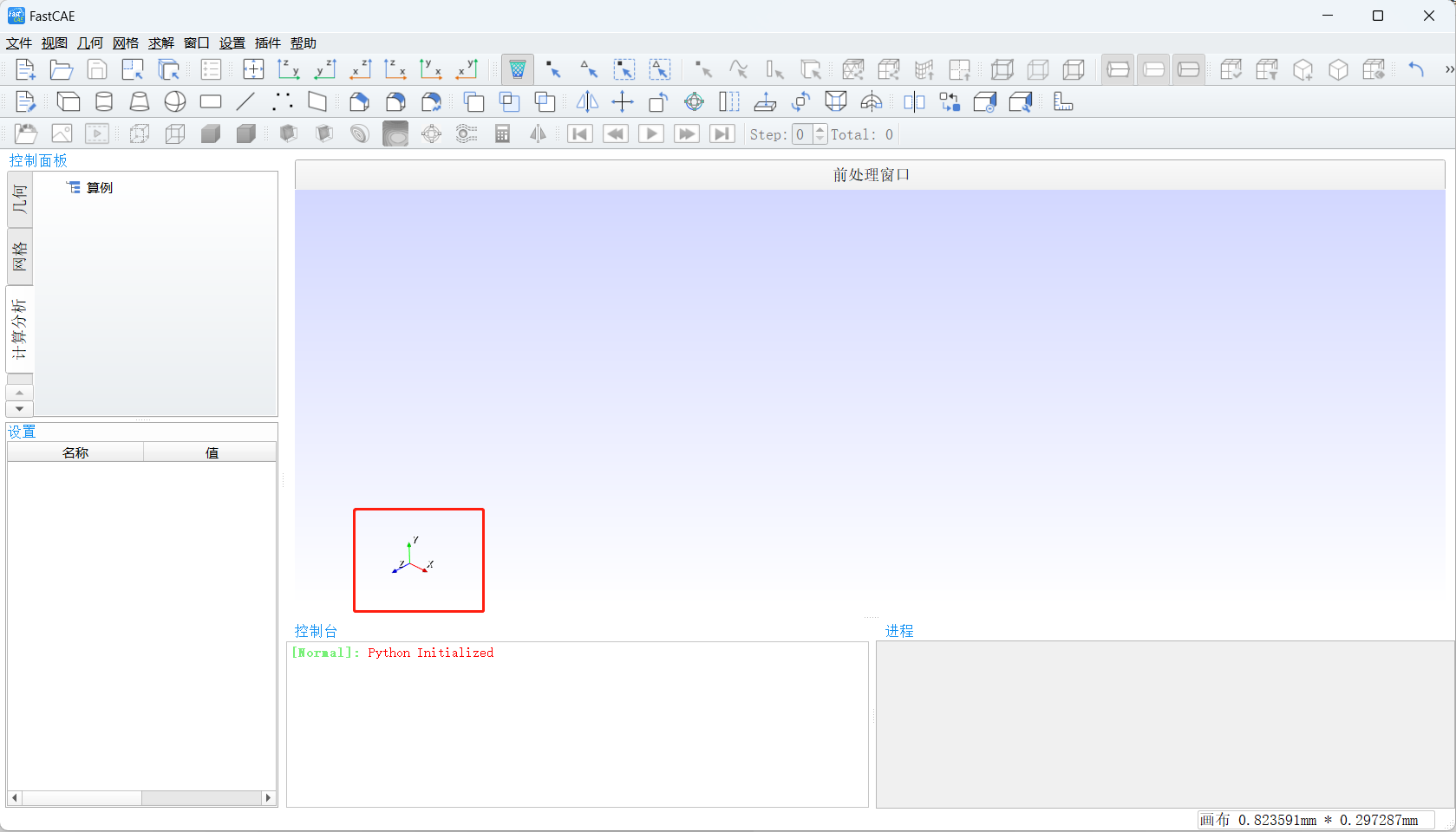The height and width of the screenshot is (832, 1456).
Task: Decrease the Step spinner value
Action: click(820, 140)
